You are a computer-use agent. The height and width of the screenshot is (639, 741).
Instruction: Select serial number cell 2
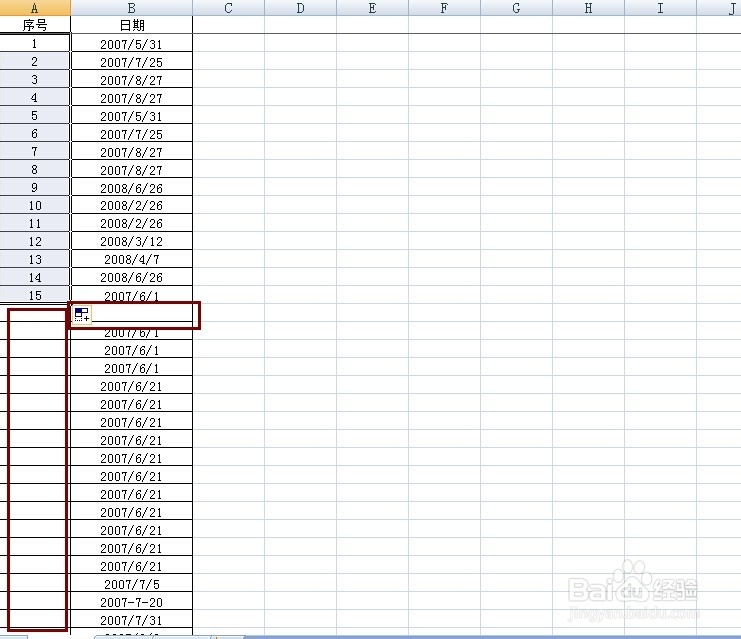click(x=35, y=61)
